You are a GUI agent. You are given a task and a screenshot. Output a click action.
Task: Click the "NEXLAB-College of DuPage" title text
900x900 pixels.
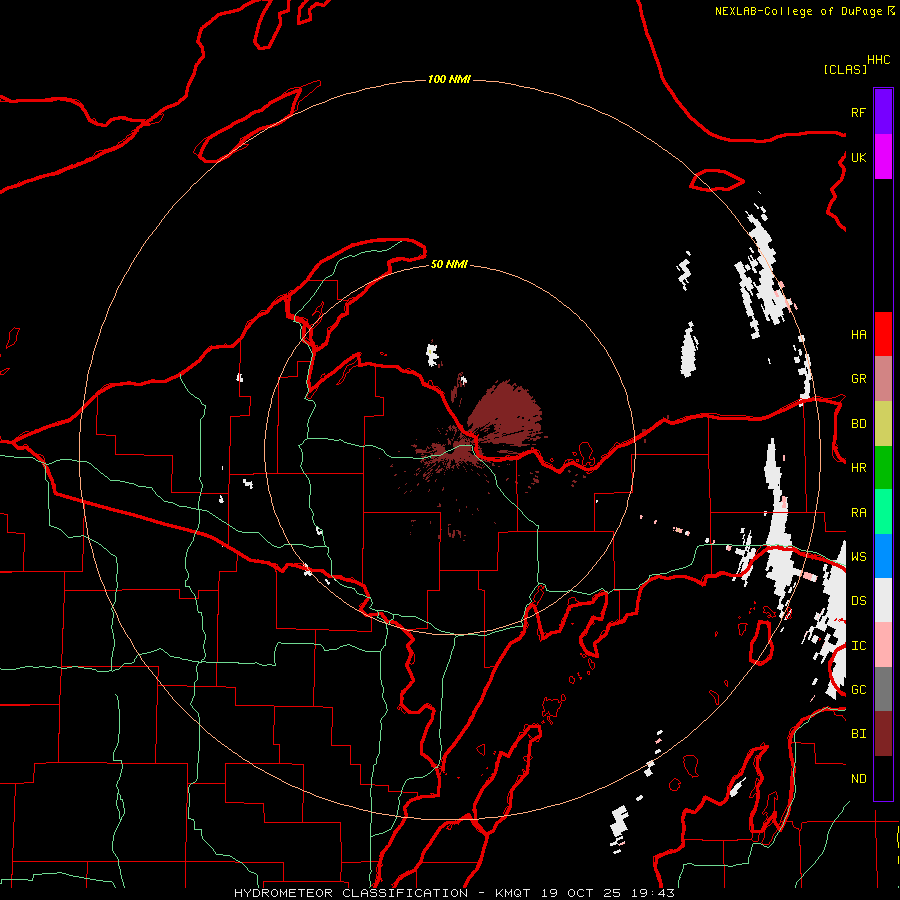(798, 11)
